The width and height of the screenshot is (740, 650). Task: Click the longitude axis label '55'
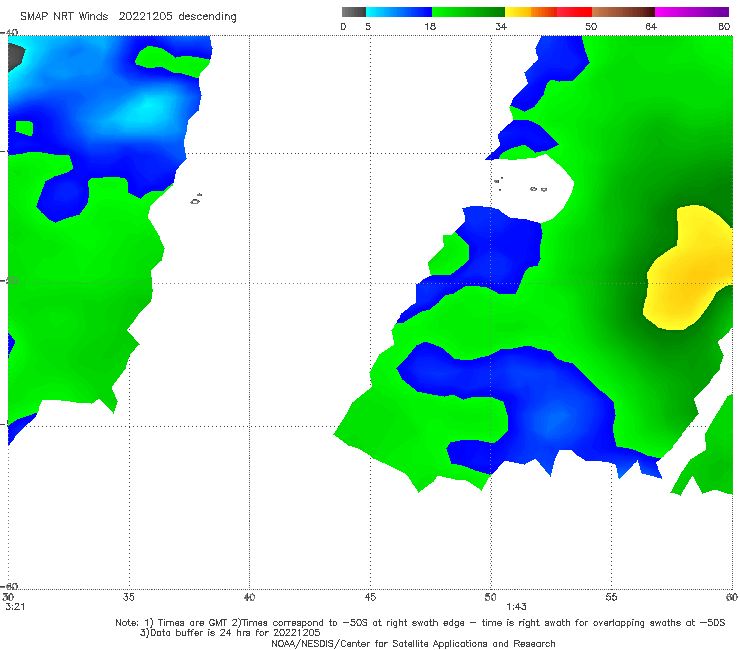point(611,597)
